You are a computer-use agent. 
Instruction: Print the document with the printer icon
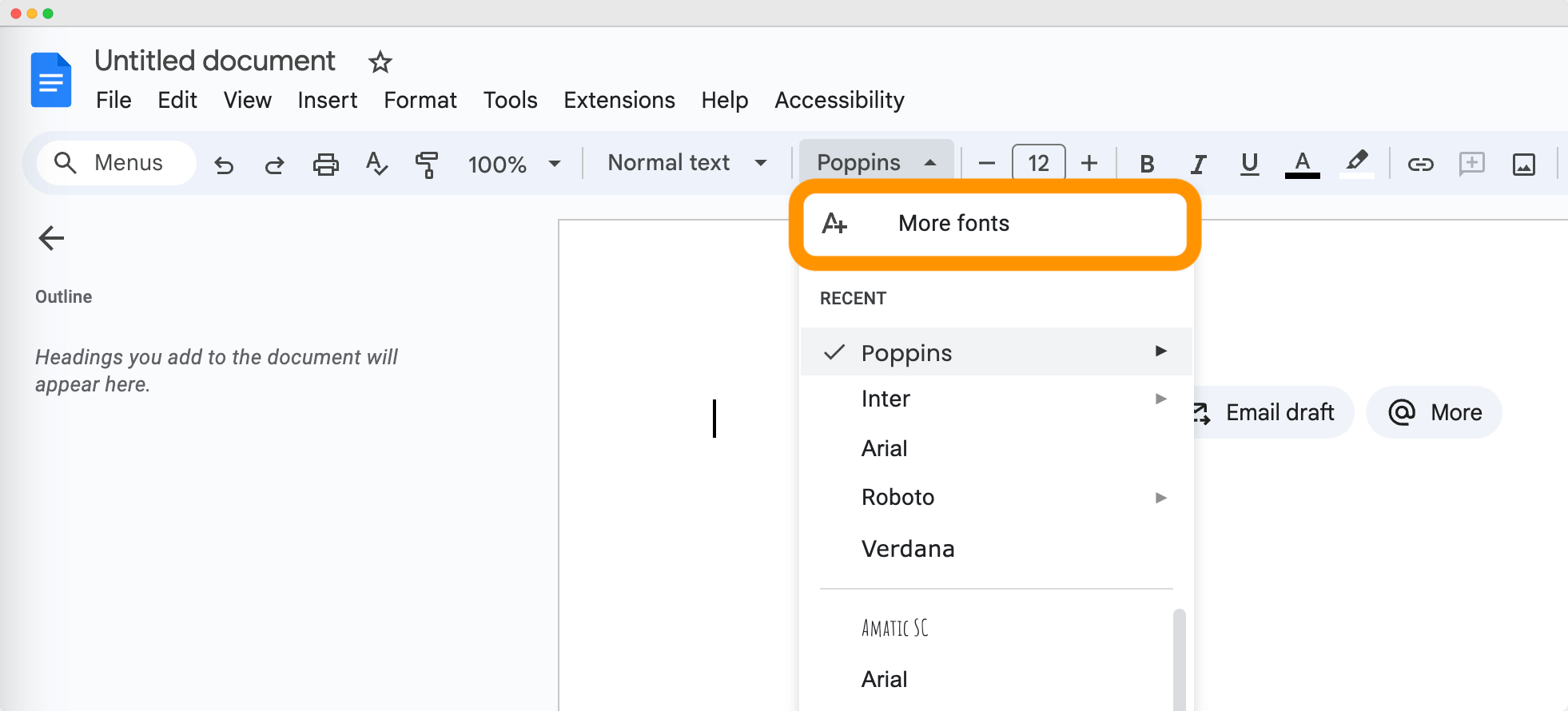(x=325, y=165)
